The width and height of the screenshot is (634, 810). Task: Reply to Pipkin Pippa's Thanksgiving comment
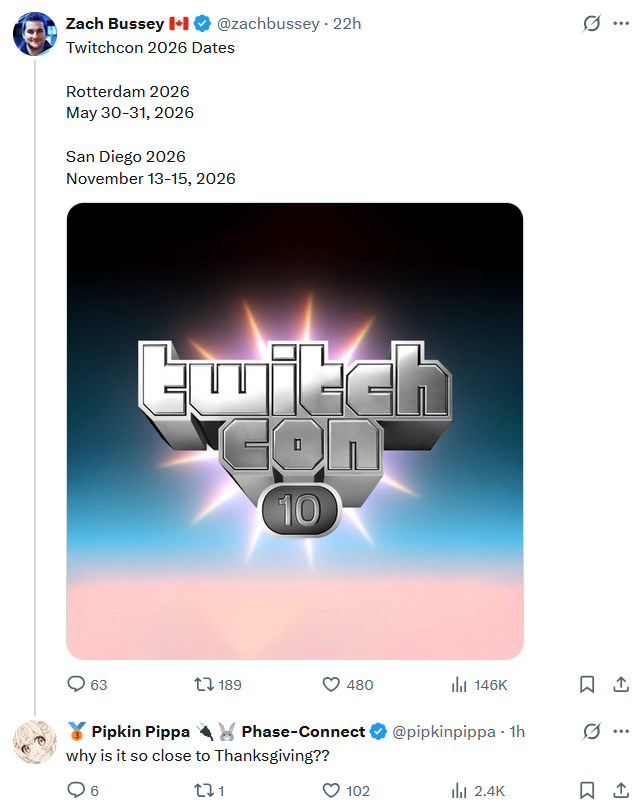(x=76, y=791)
